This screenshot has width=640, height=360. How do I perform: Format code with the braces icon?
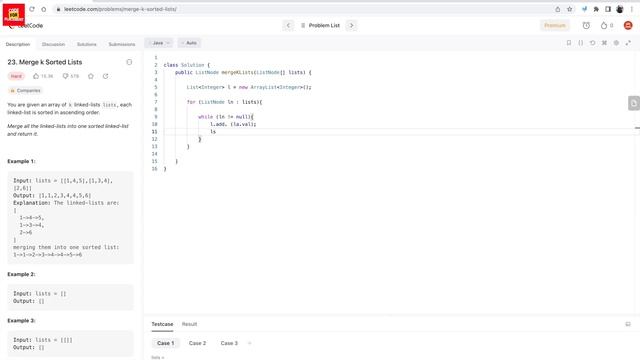point(581,43)
